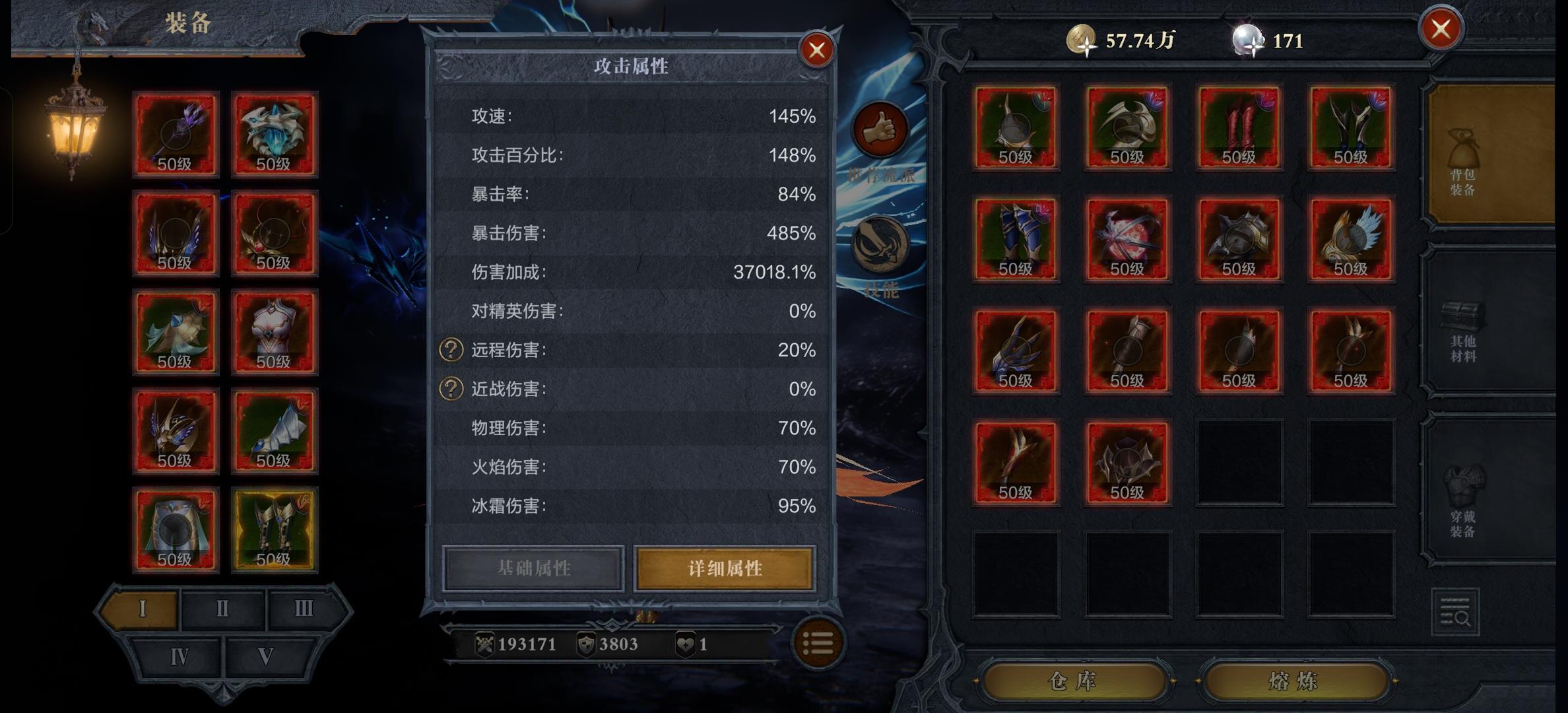Select the equipped white chest armor
Screen dimensions: 1568x713
(x=274, y=332)
